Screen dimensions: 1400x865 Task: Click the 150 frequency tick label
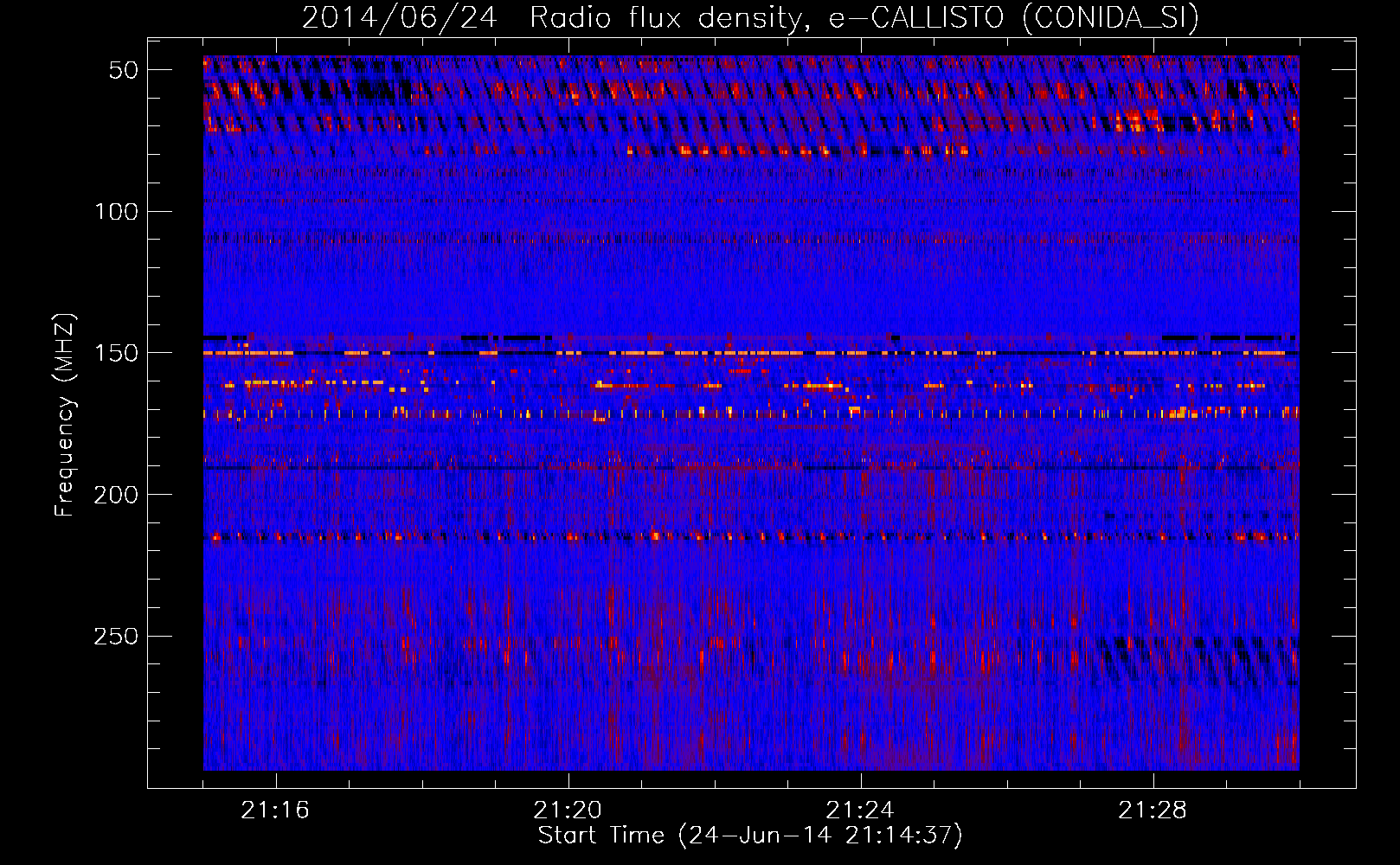[x=117, y=353]
